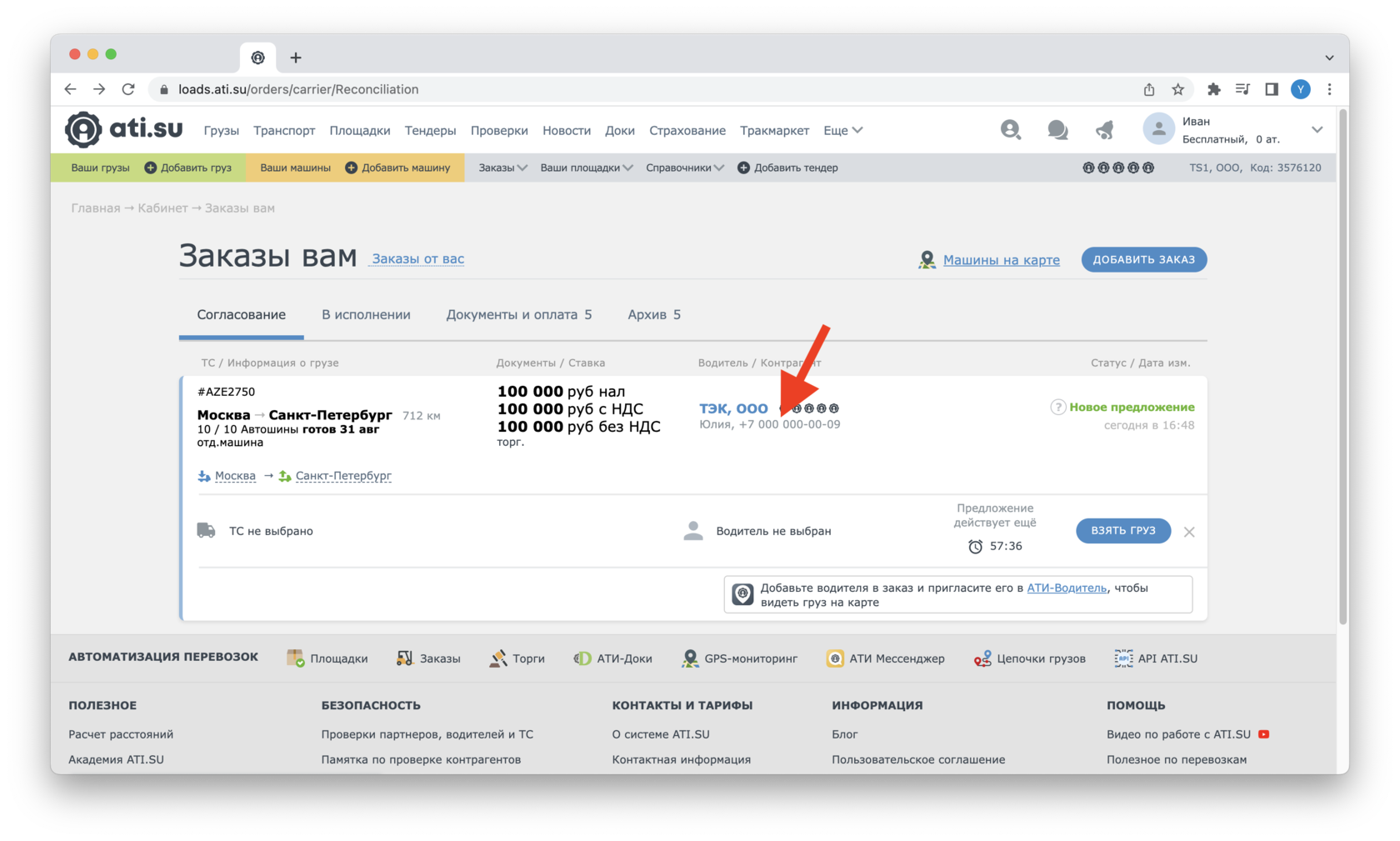Switch to the В исполнении tab
Screen dimensions: 1400x841
(366, 314)
